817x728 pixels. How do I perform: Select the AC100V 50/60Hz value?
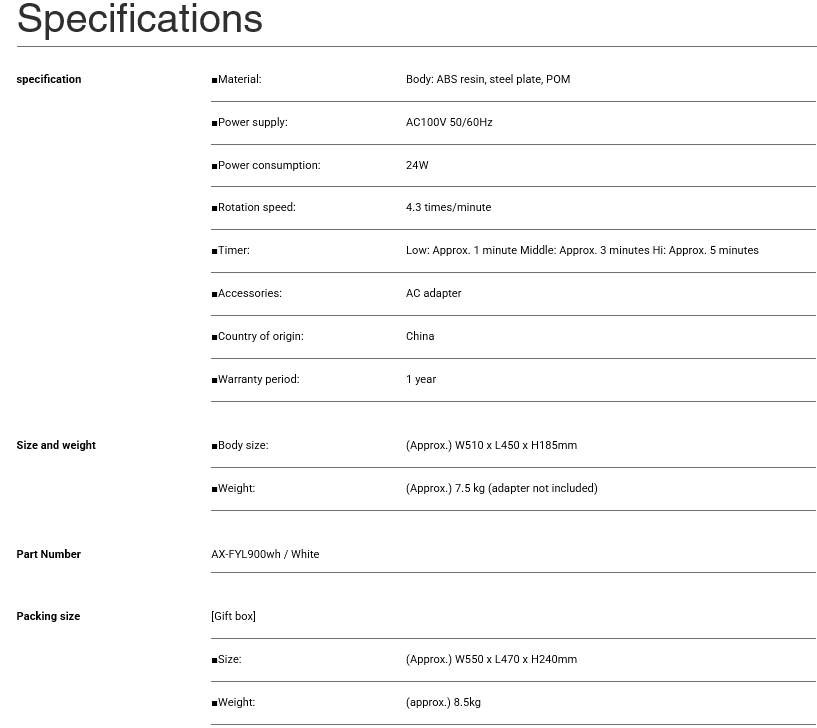(x=449, y=122)
